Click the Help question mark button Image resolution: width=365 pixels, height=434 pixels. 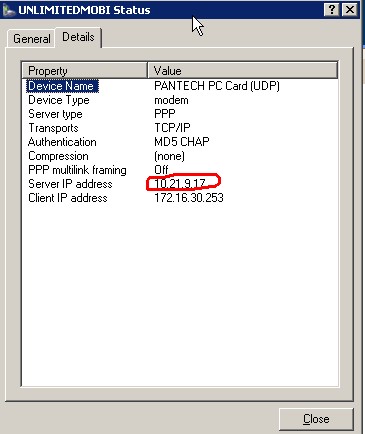click(331, 10)
